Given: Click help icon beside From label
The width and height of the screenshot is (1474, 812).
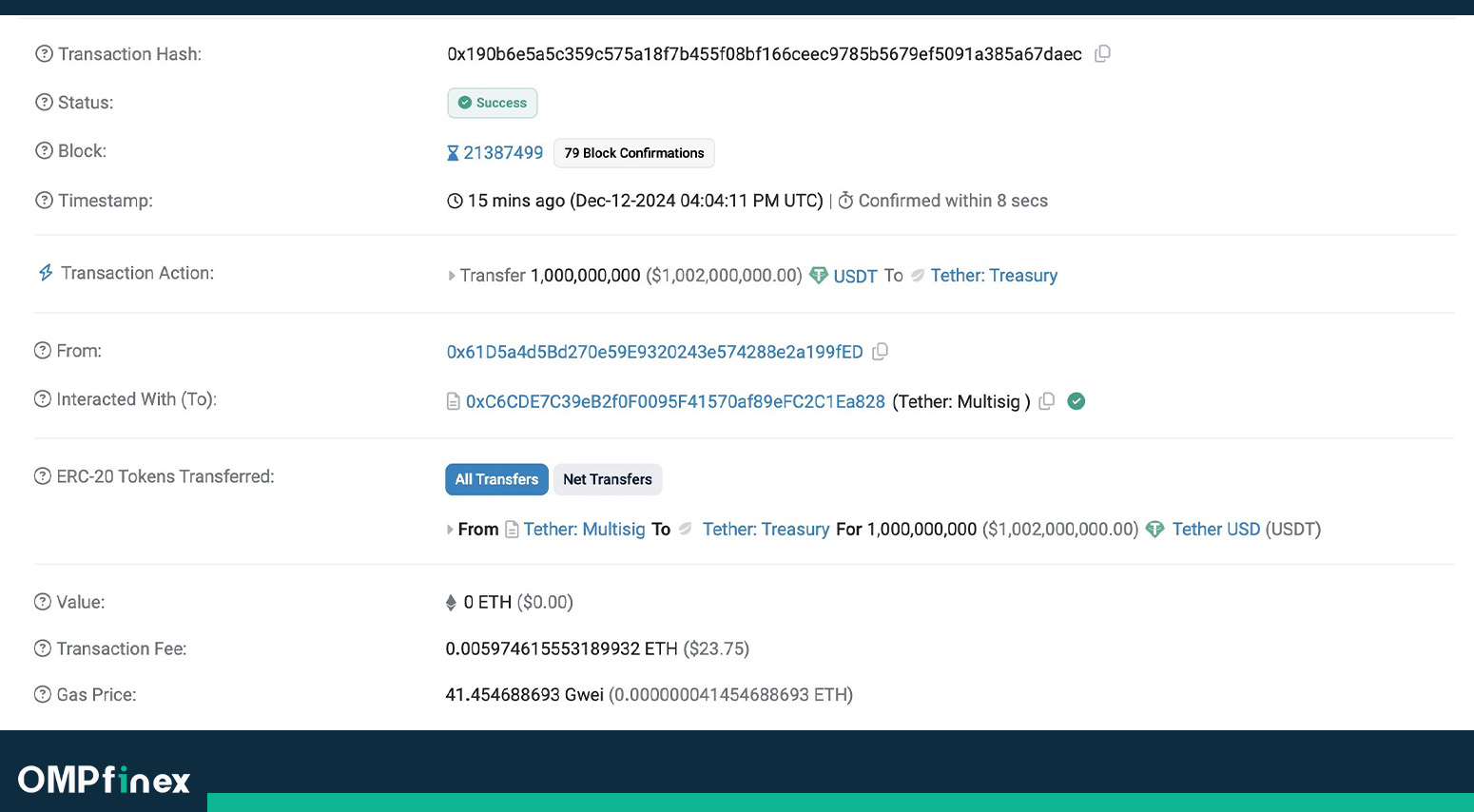Looking at the screenshot, I should pos(43,351).
